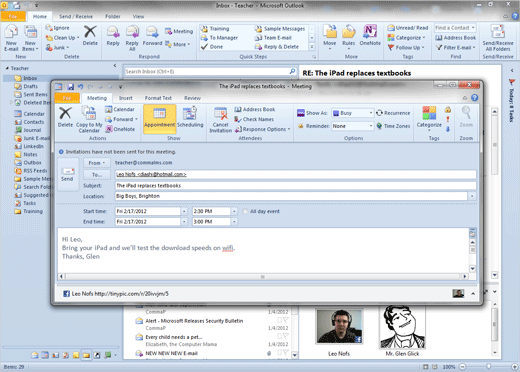Image resolution: width=520 pixels, height=372 pixels.
Task: Switch to the Format Text tab
Action: click(x=158, y=98)
